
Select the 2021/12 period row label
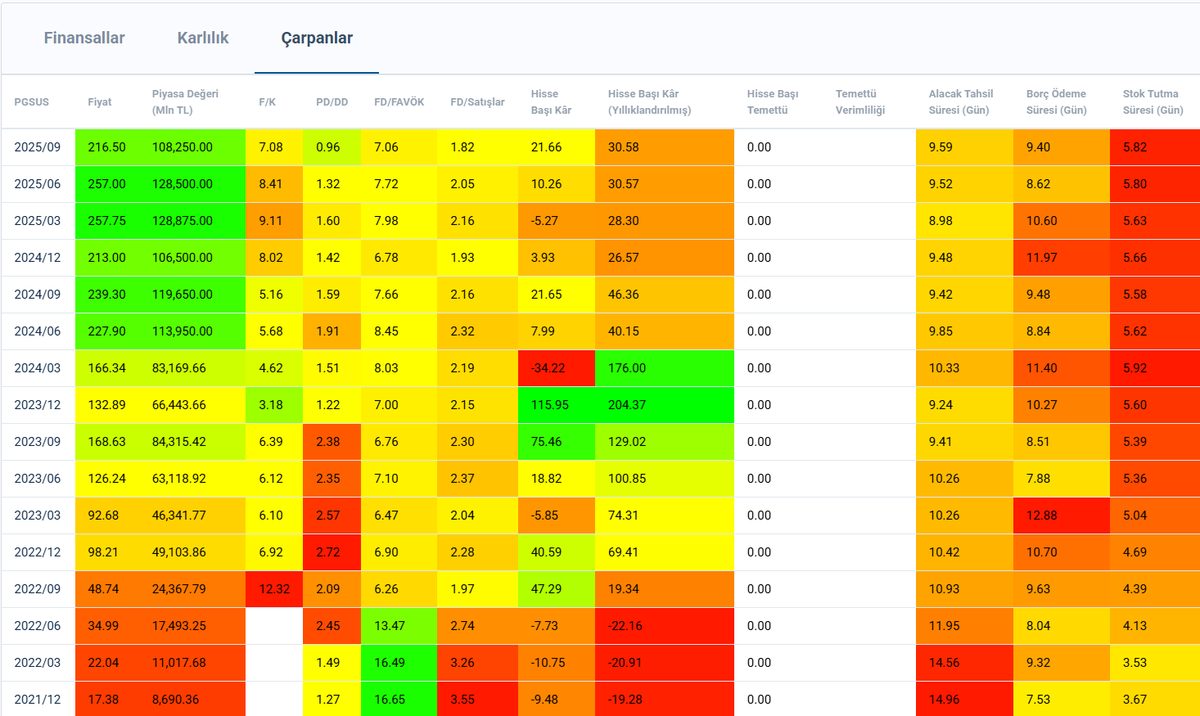click(x=37, y=700)
